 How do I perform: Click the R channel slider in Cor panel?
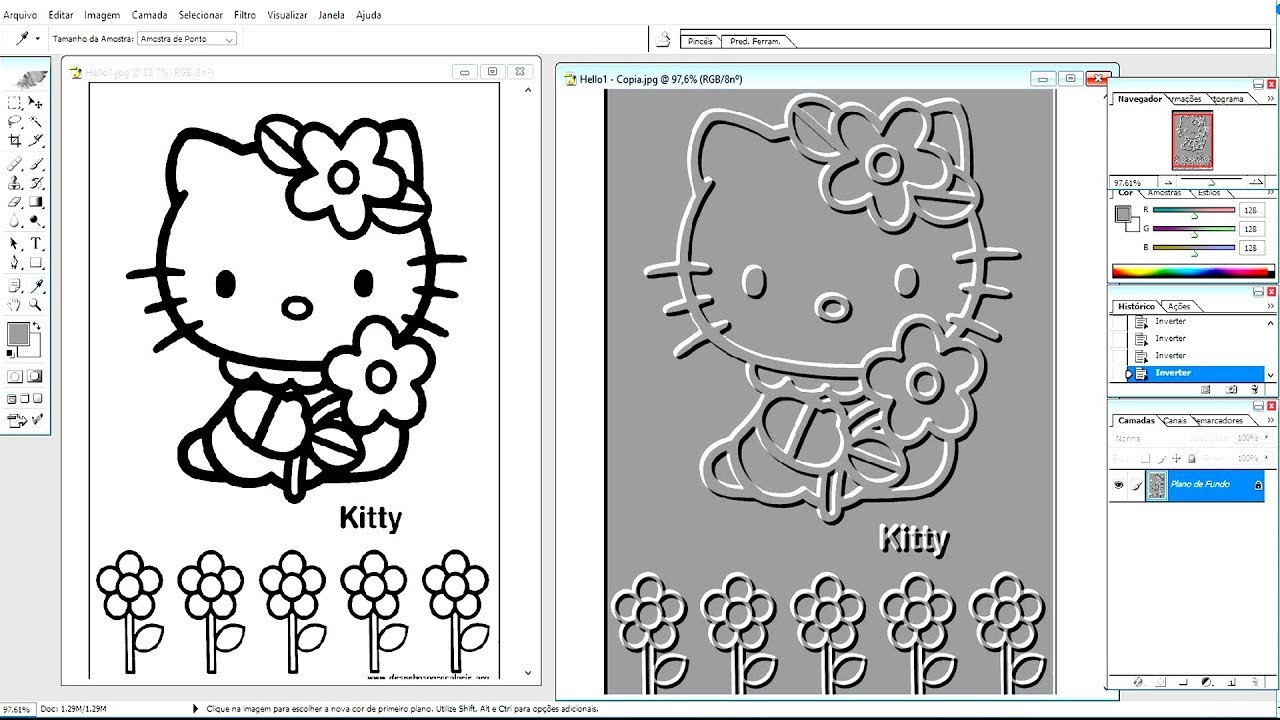pos(1194,211)
